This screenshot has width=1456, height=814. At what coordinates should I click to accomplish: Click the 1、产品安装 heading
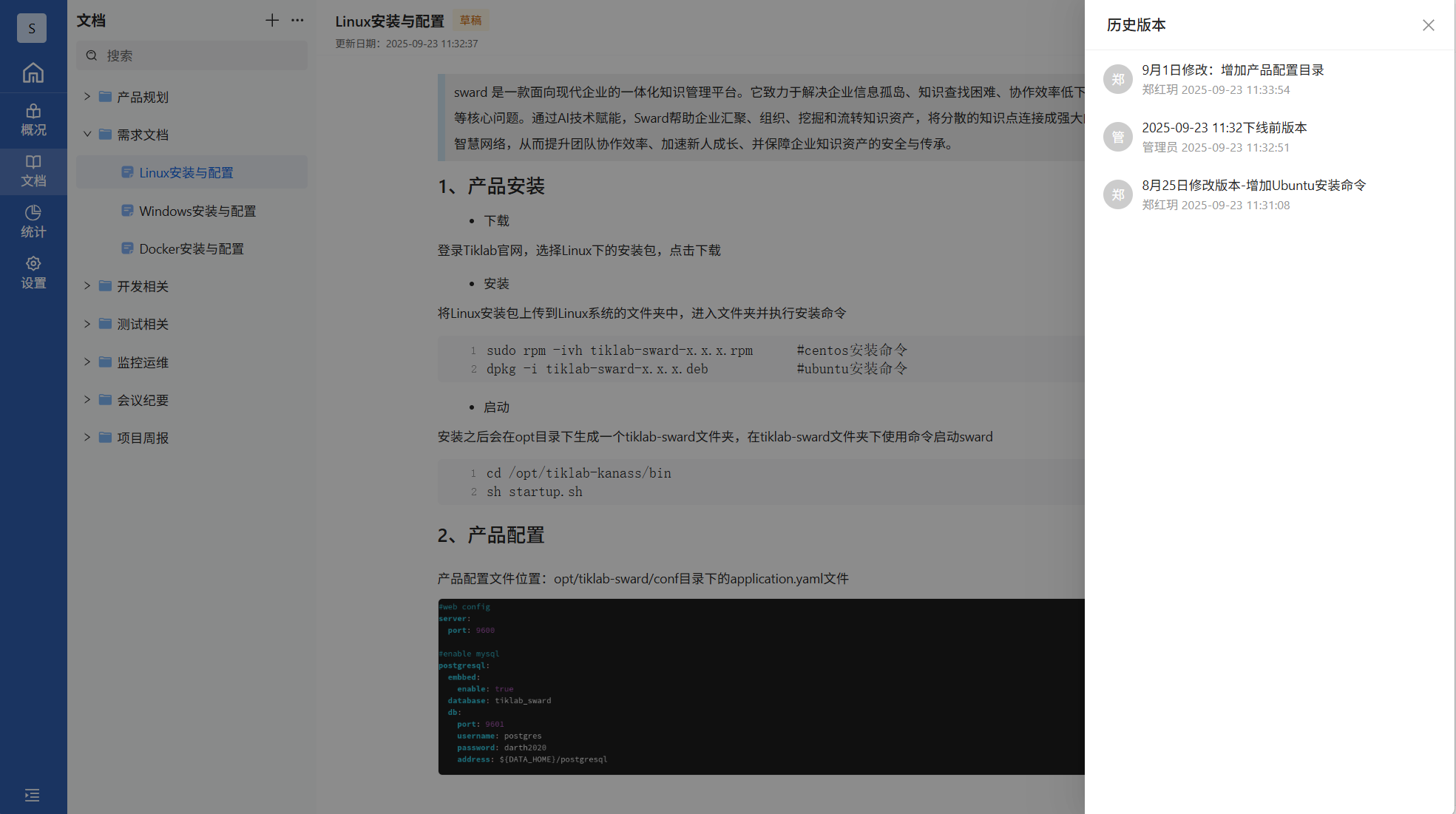(x=491, y=186)
